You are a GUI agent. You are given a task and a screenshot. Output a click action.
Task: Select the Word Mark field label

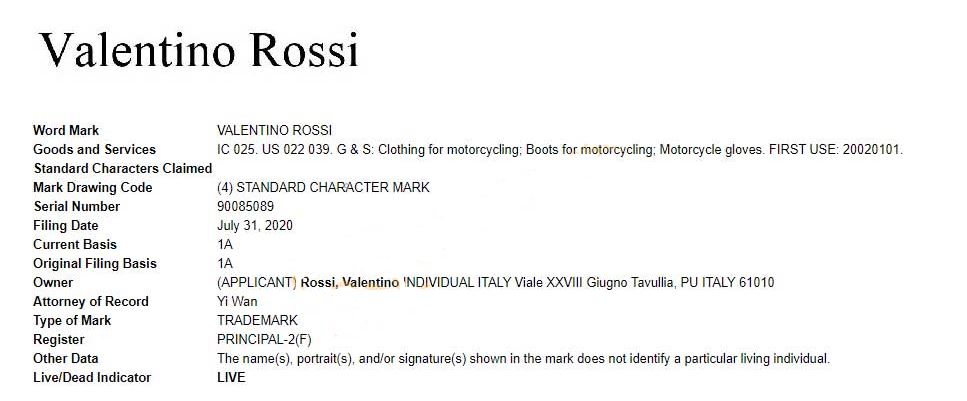click(x=66, y=130)
